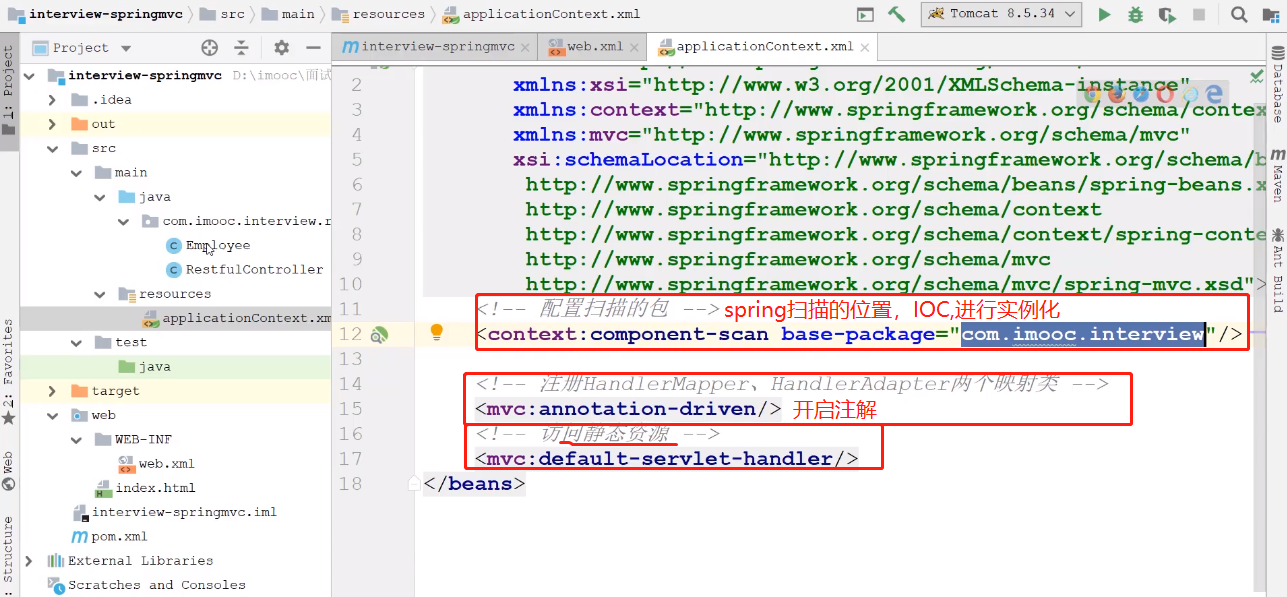Start debugging with the bug icon
Screen dimensions: 1287x597
coord(1135,14)
